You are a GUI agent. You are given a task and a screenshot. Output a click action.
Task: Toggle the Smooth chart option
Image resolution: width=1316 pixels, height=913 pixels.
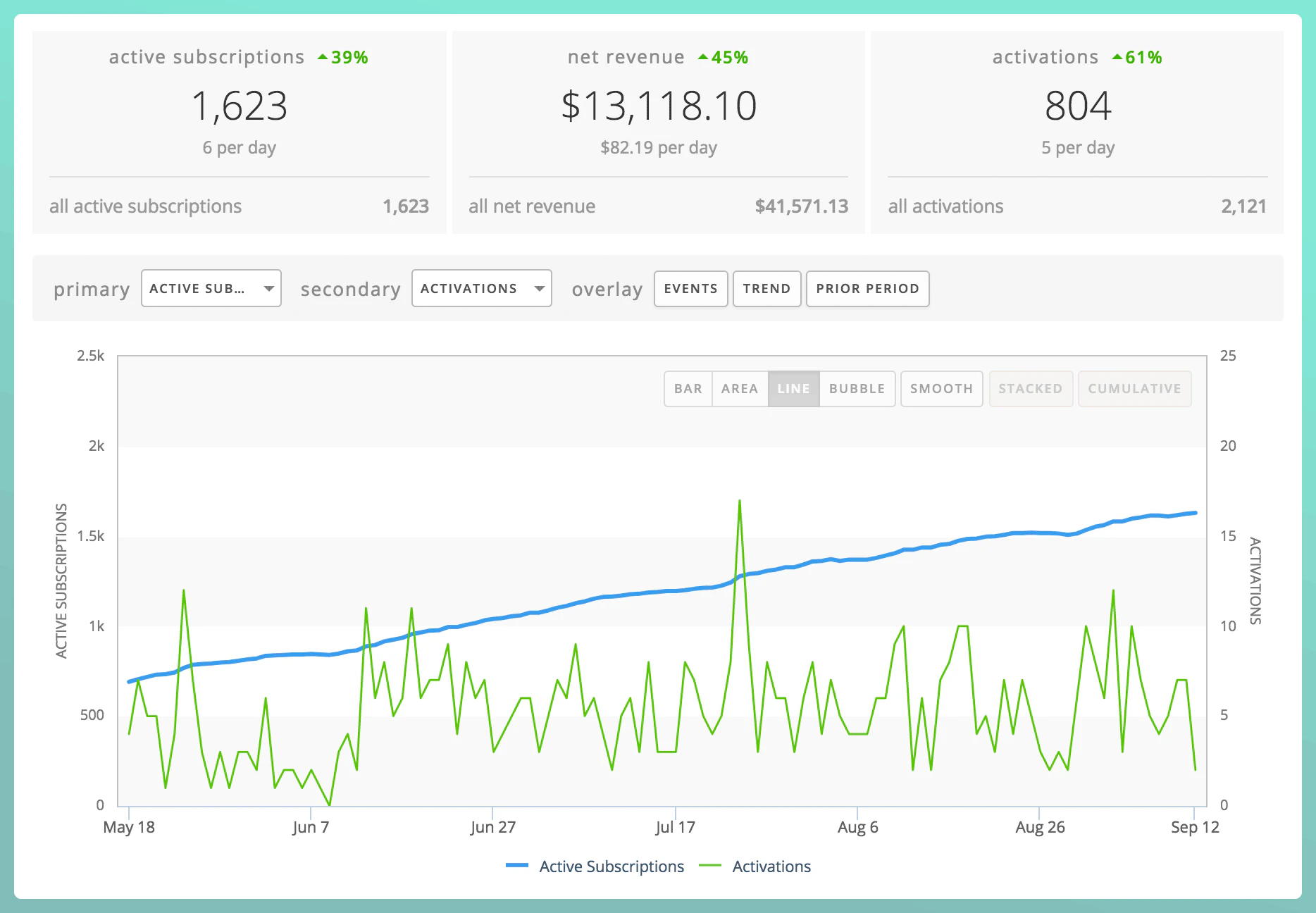pyautogui.click(x=941, y=389)
